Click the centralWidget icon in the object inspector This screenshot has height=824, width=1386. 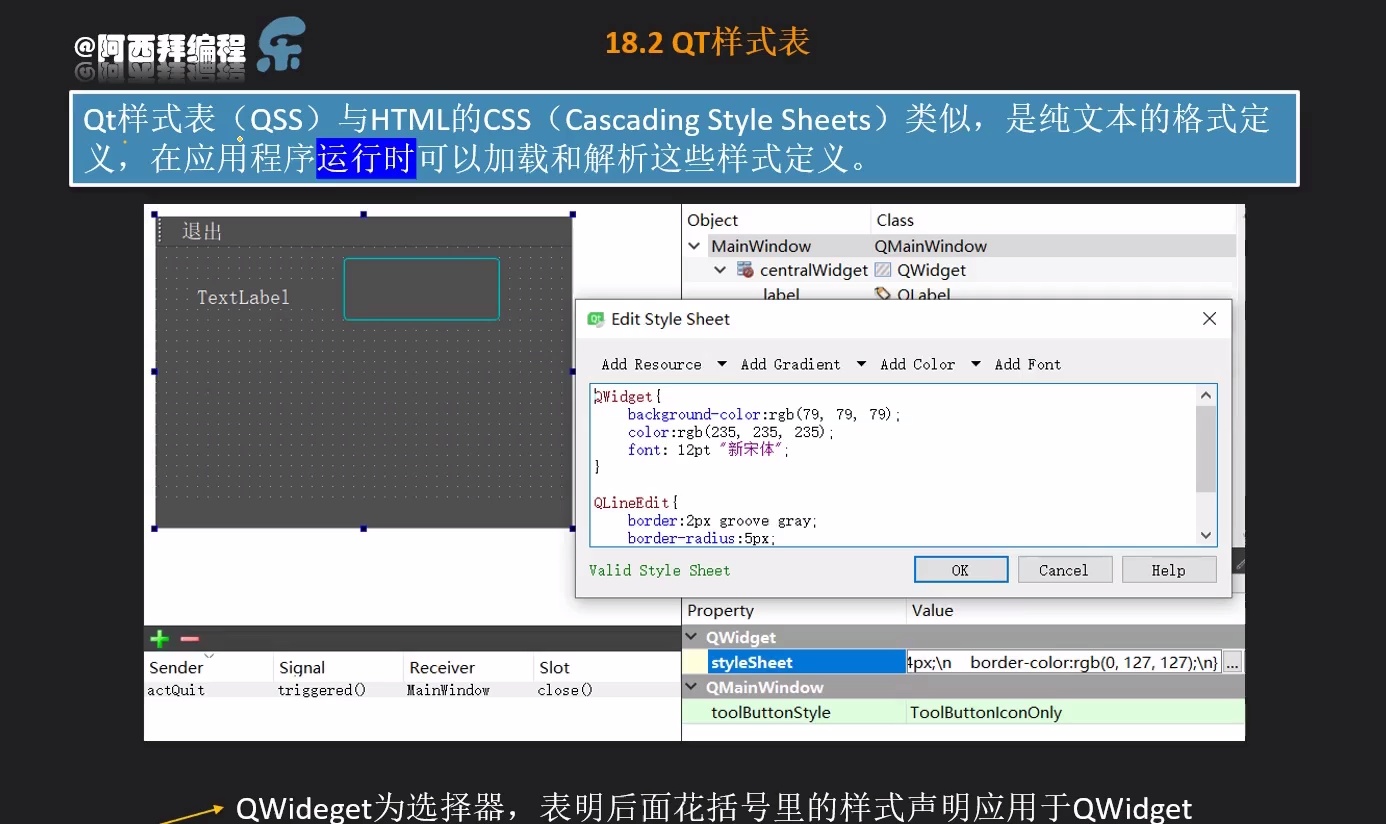coord(744,270)
